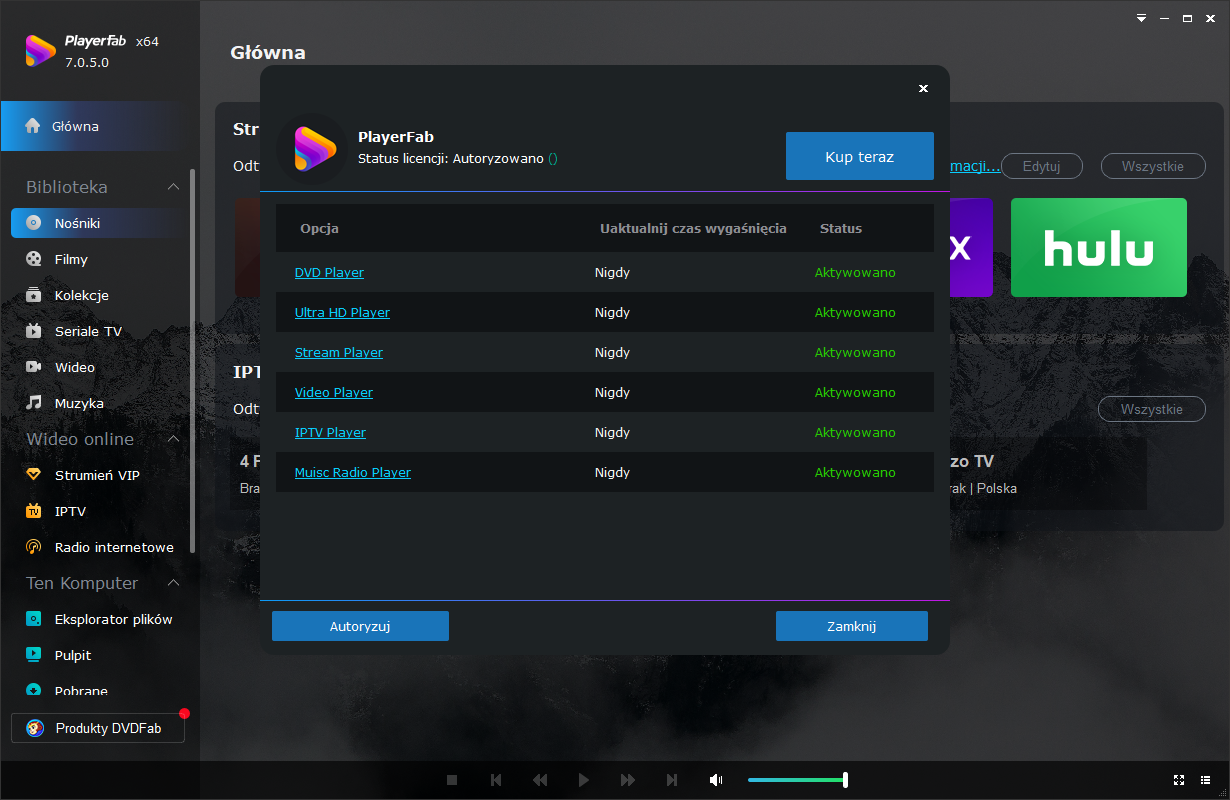1230x800 pixels.
Task: Click the Status licencji text
Action: coord(458,158)
